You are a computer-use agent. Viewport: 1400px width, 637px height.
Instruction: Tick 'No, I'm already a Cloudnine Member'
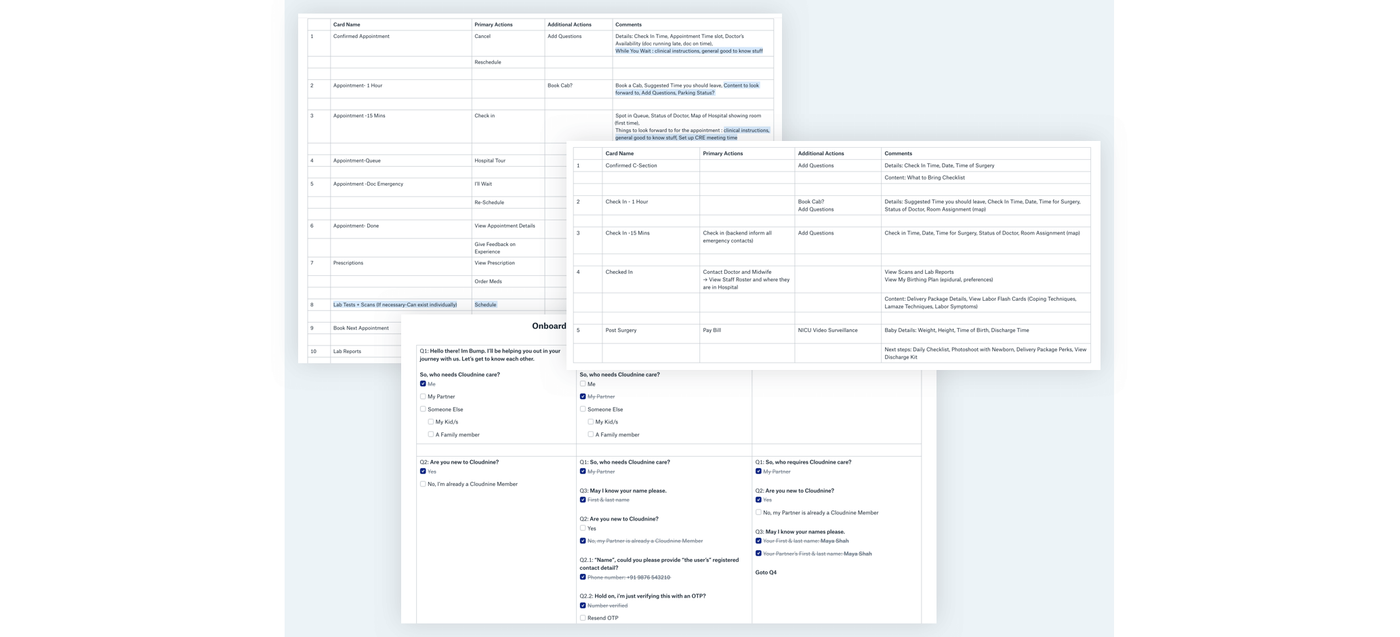coord(423,484)
